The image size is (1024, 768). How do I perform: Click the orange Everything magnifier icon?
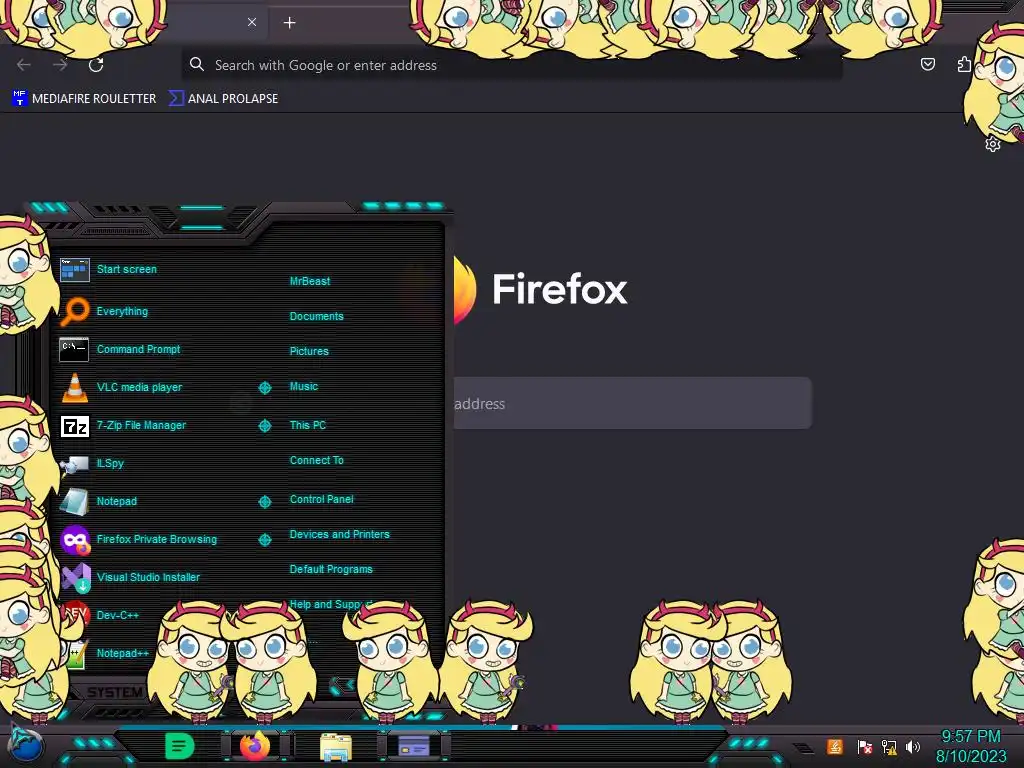pos(74,312)
